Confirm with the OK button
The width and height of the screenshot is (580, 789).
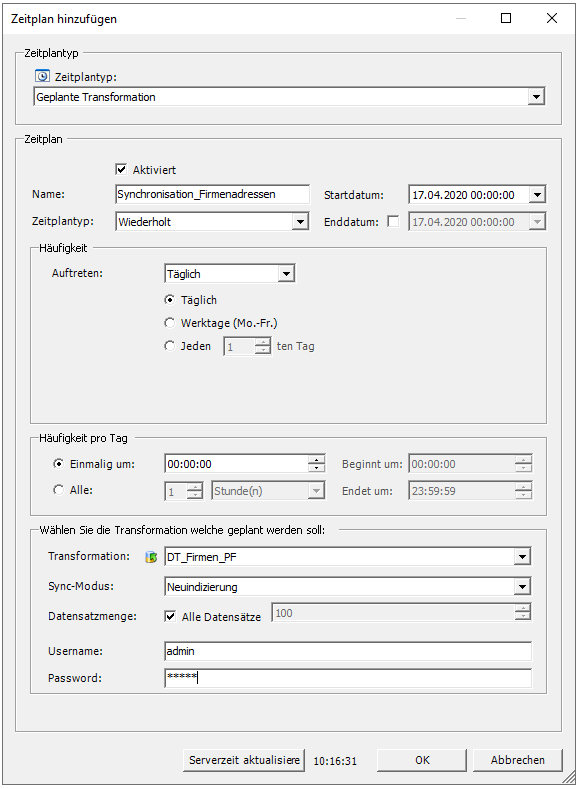[422, 760]
